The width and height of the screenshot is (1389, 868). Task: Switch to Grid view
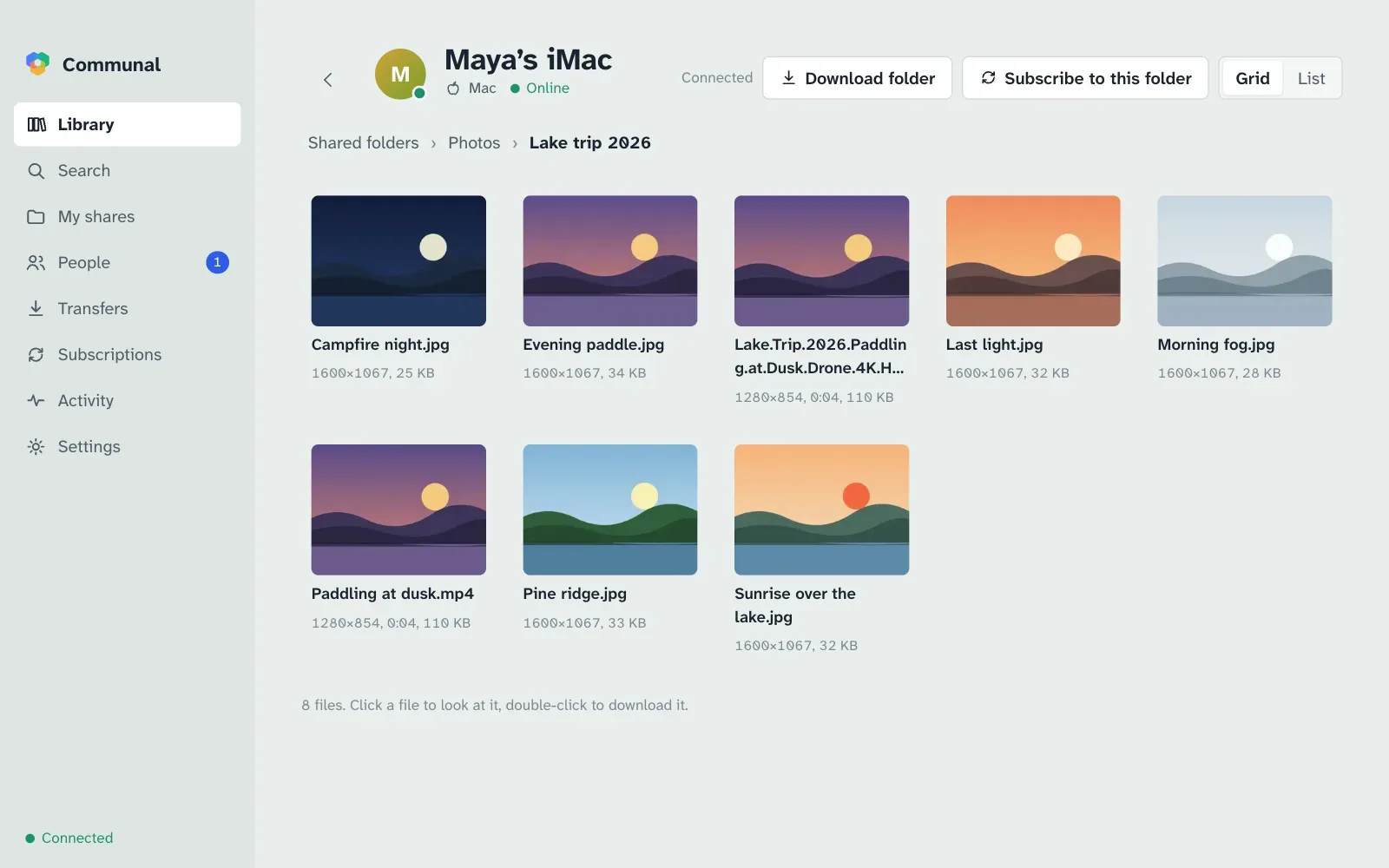(x=1252, y=78)
